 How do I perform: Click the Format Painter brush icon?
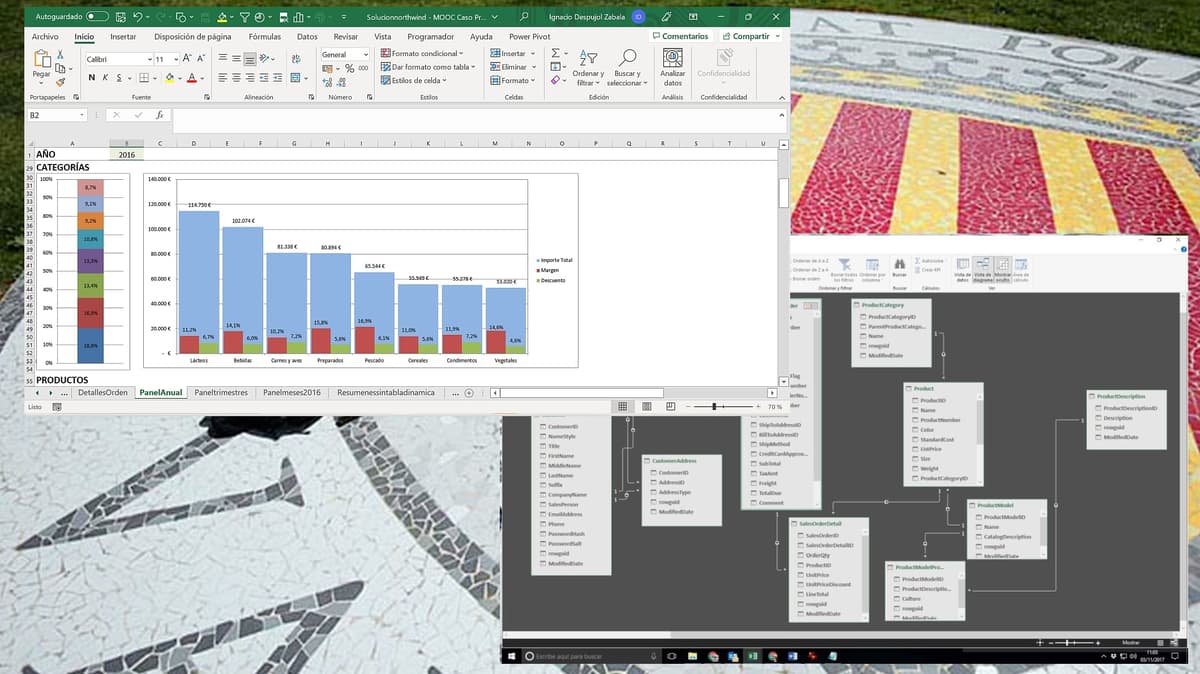pos(61,82)
